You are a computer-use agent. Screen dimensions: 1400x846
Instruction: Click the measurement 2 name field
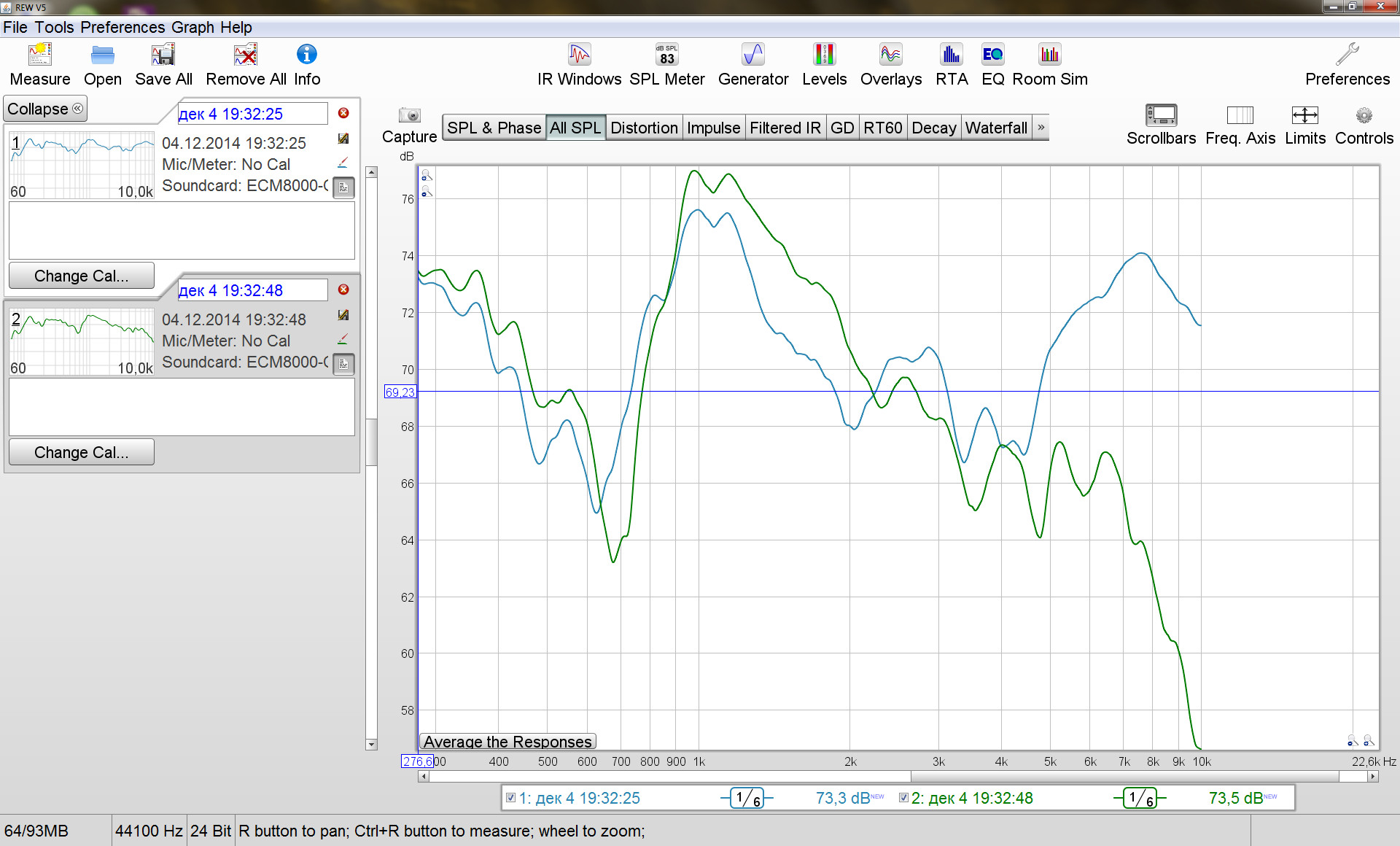tap(252, 290)
